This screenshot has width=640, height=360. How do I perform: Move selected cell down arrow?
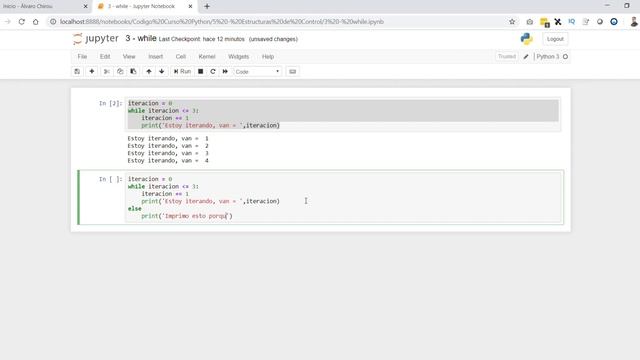pyautogui.click(x=162, y=71)
